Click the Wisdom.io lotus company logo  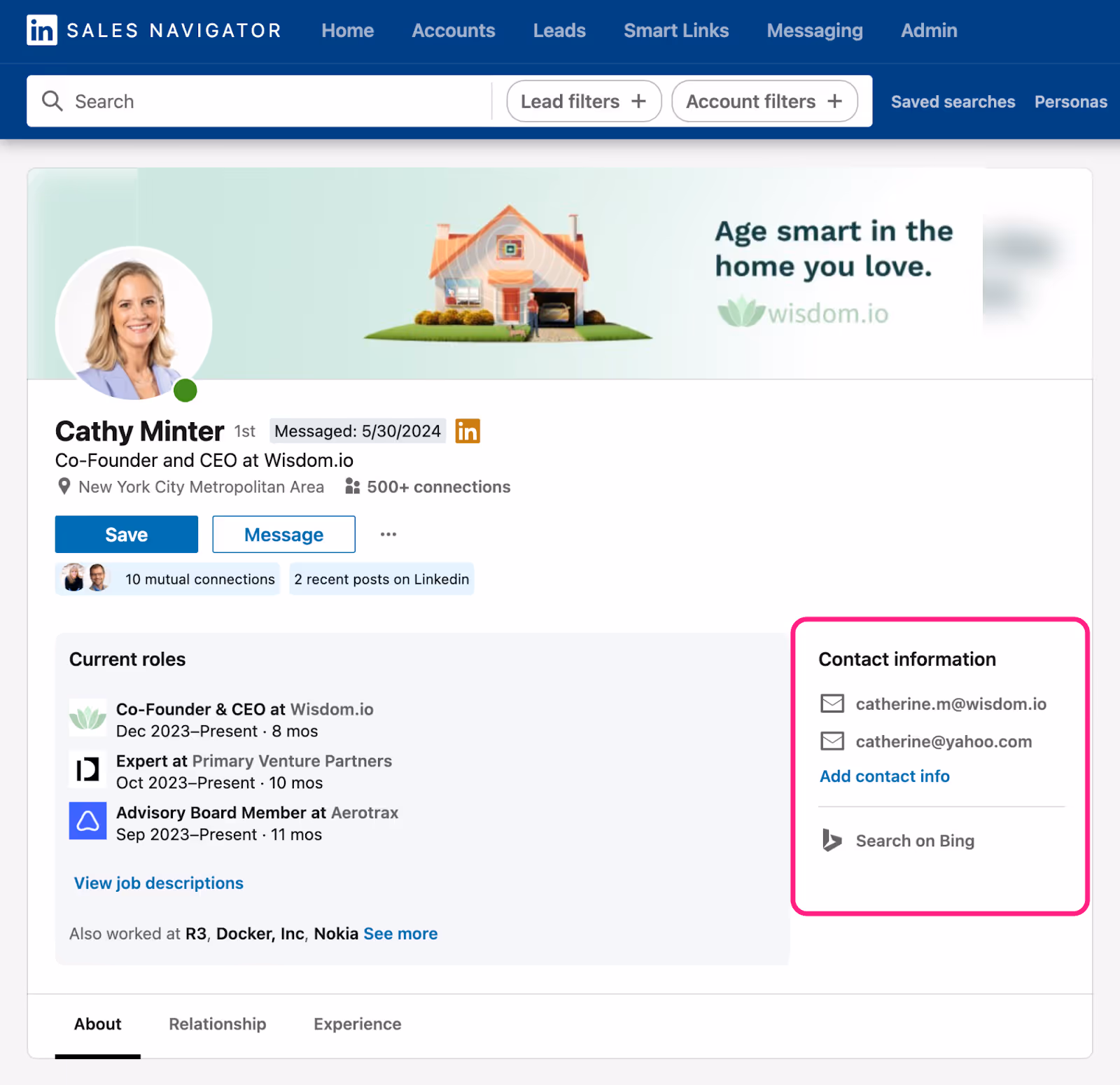(x=87, y=717)
